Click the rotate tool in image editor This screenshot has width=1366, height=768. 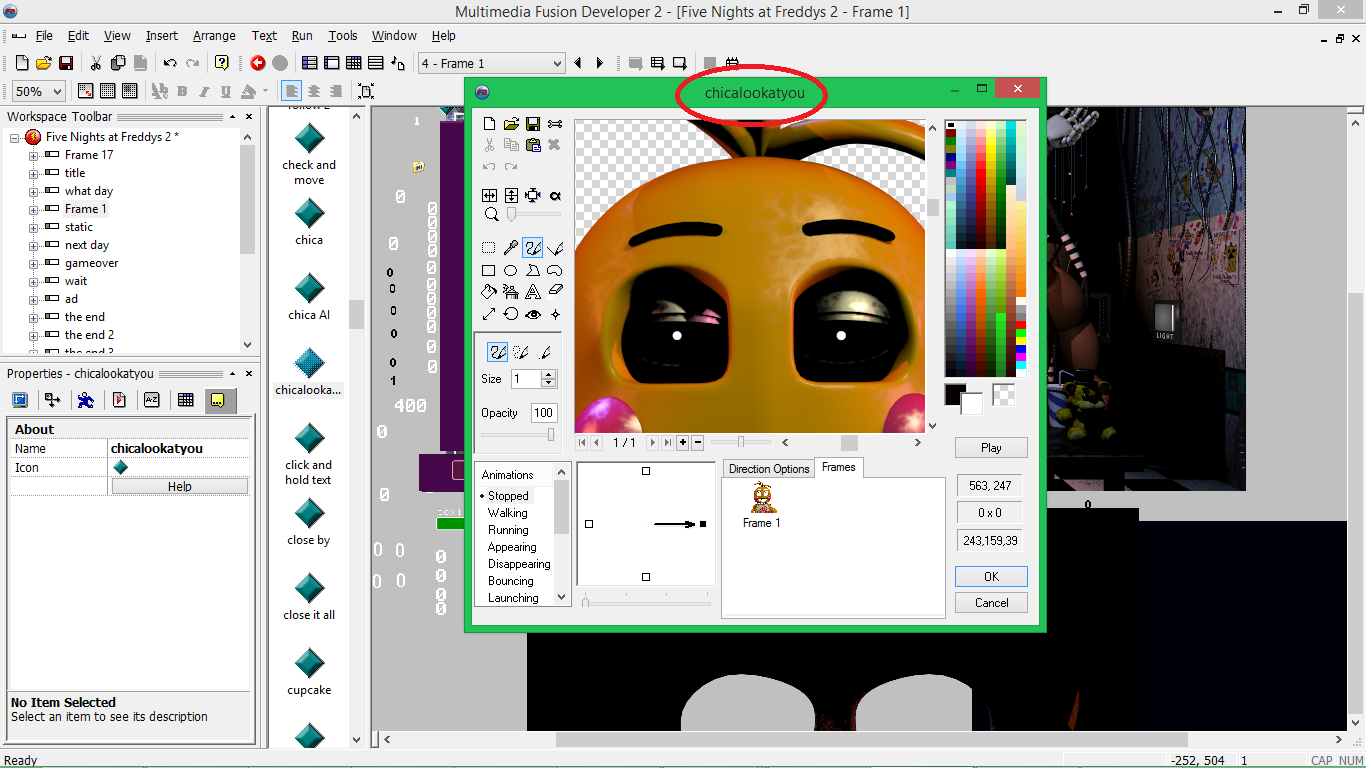[511, 314]
